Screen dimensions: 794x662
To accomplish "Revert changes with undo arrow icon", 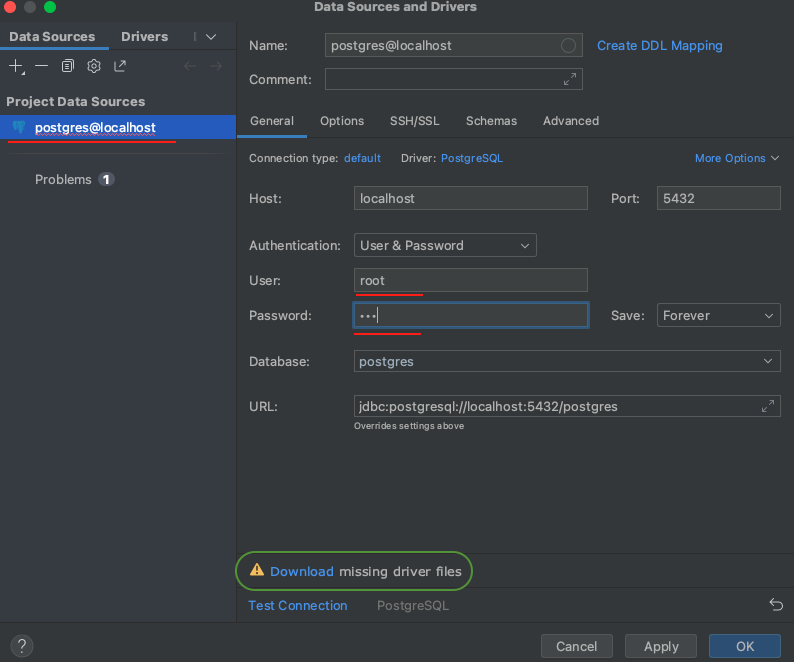I will point(776,604).
